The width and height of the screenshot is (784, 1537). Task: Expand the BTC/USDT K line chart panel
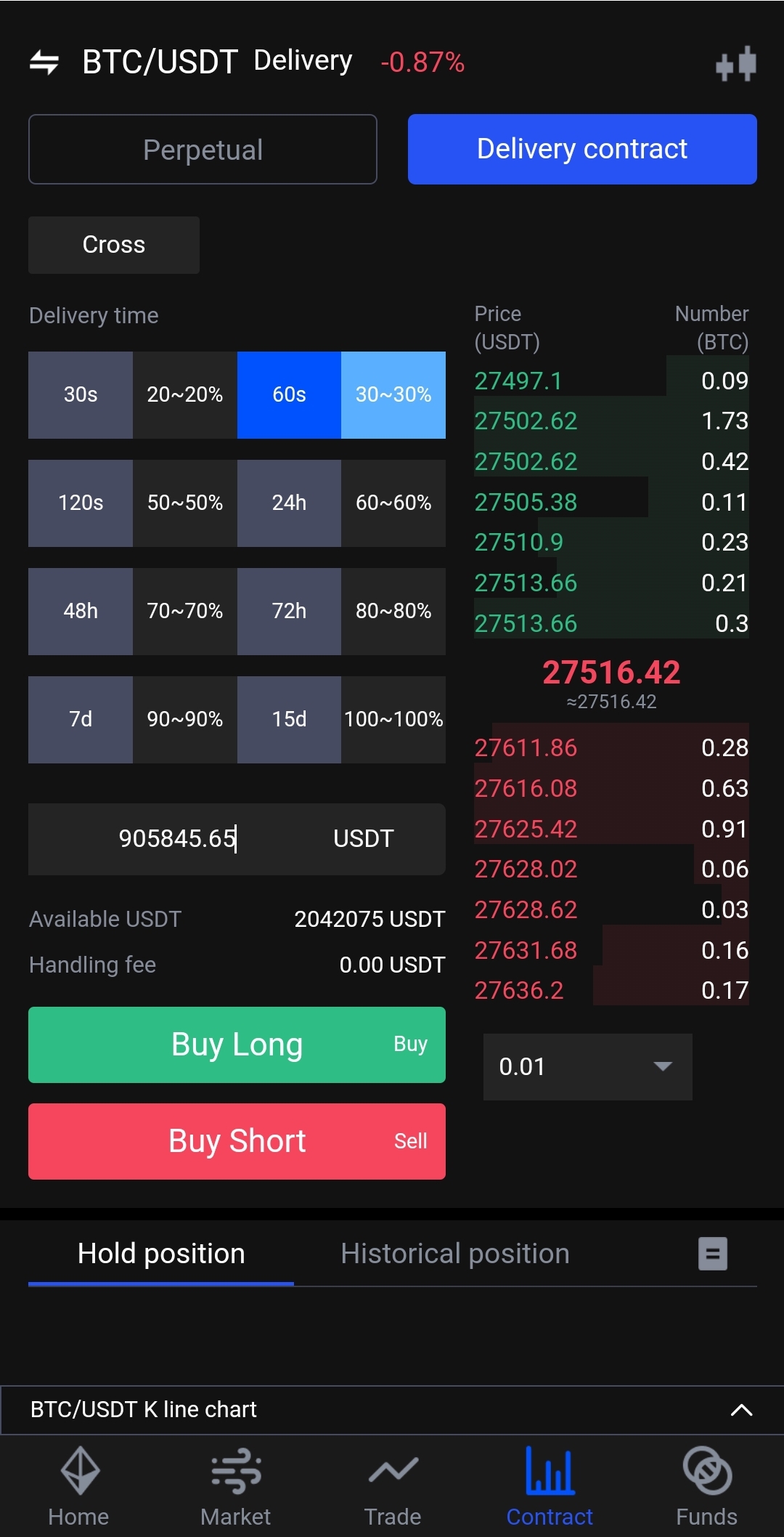tap(740, 1410)
